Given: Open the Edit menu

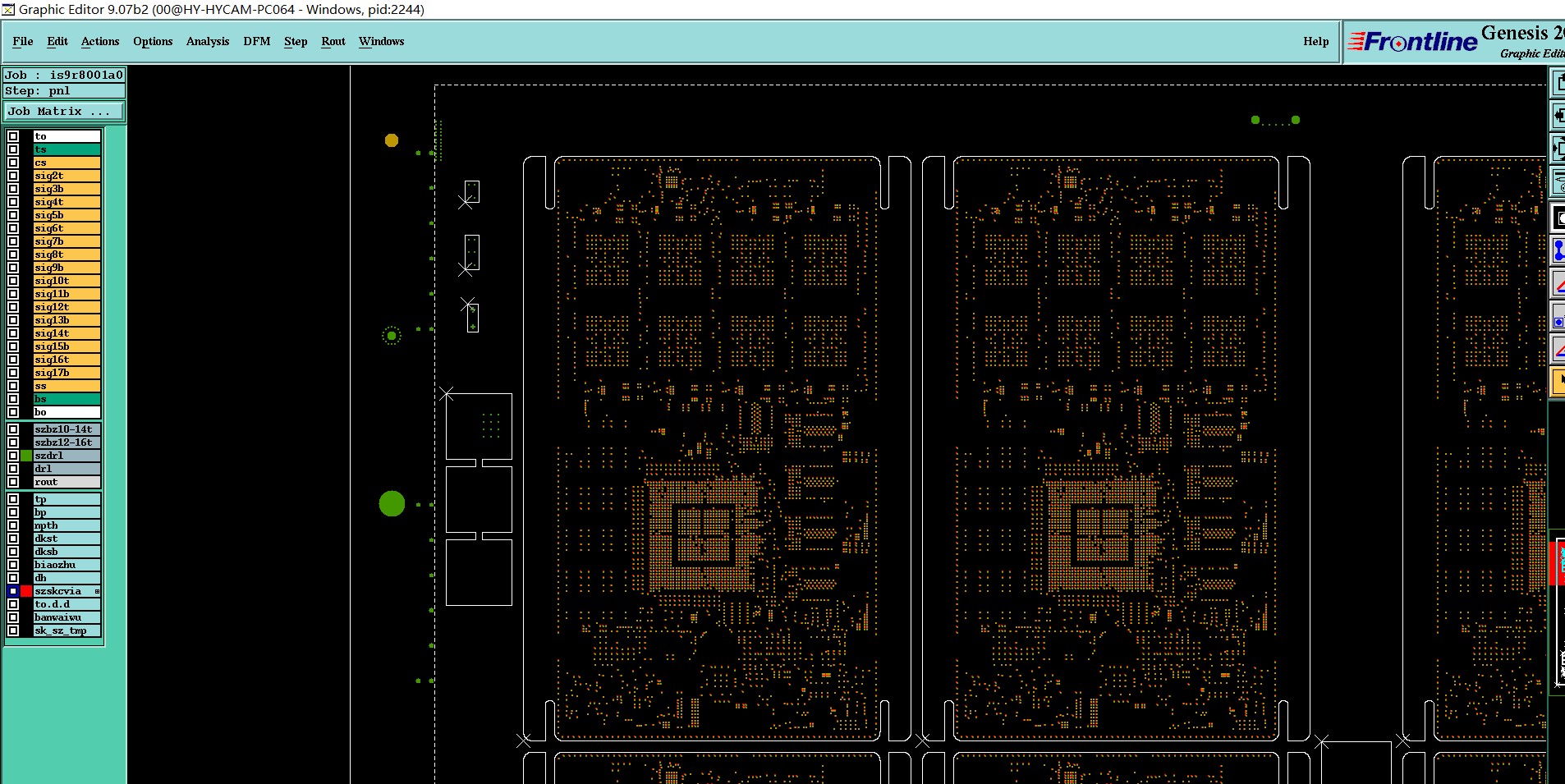Looking at the screenshot, I should click(x=57, y=41).
